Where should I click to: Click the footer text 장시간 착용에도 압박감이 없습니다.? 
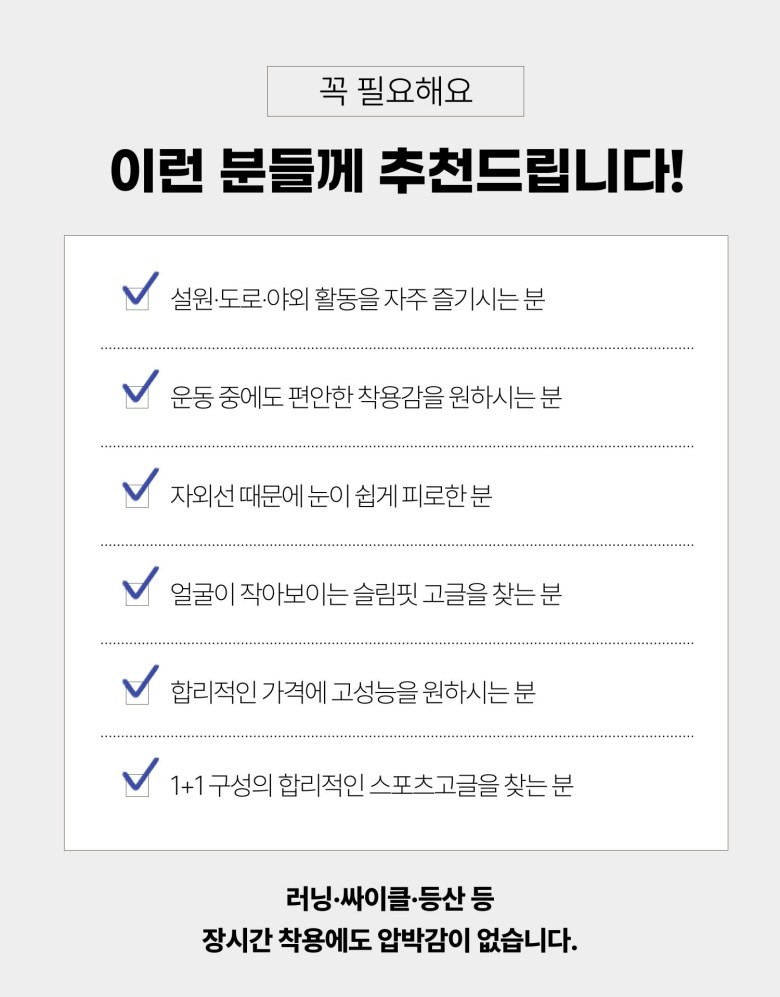(390, 941)
